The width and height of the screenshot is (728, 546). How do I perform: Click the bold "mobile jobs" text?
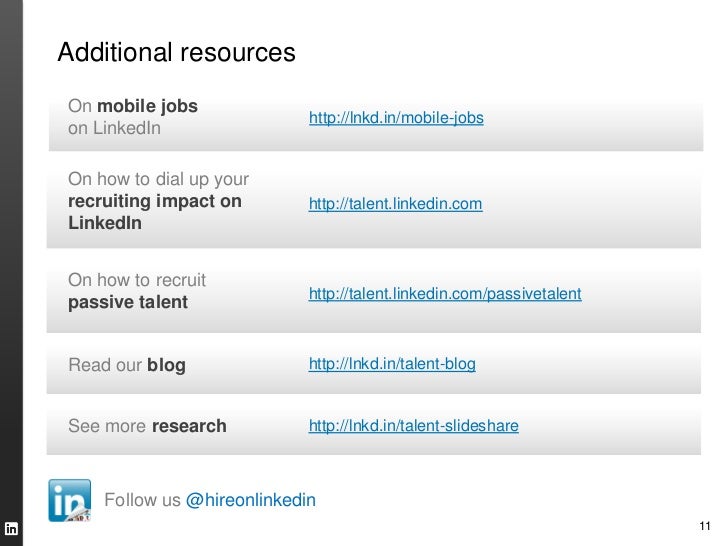[x=148, y=106]
